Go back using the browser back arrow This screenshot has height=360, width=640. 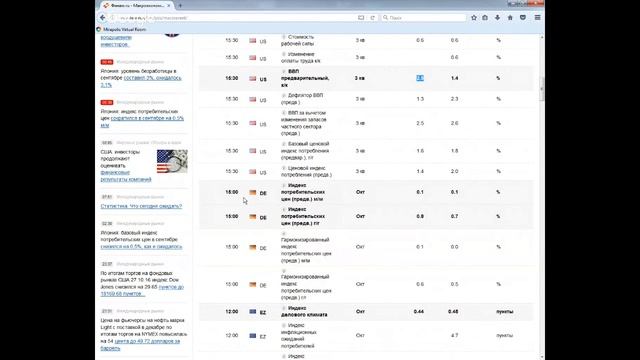tap(102, 18)
